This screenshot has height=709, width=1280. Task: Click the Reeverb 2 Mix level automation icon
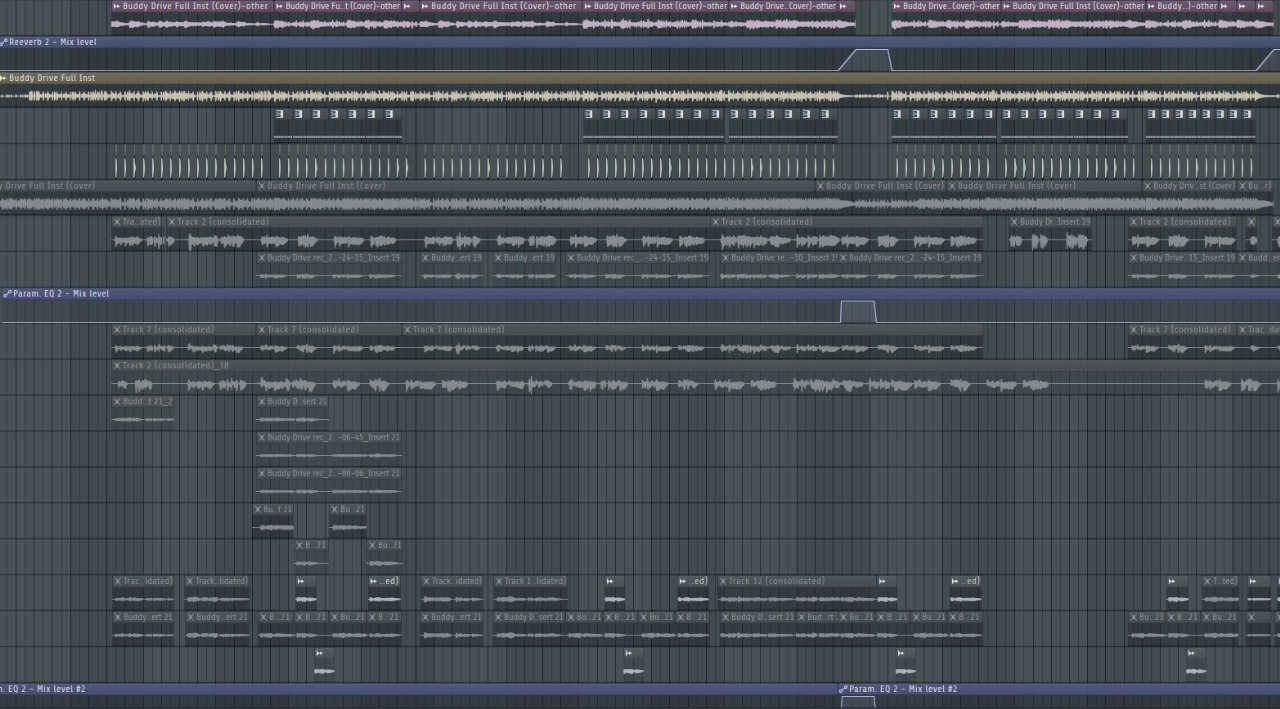(x=5, y=42)
